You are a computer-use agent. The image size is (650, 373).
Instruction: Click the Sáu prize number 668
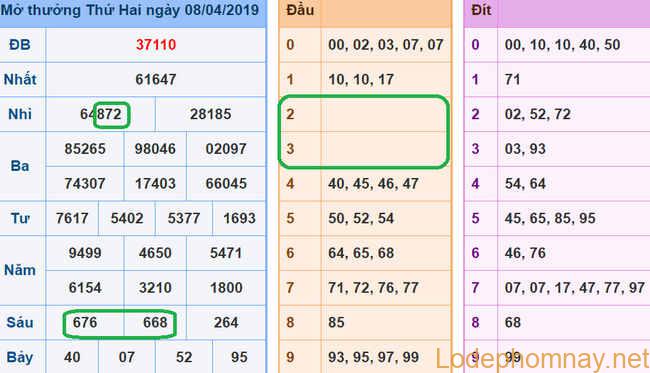(x=155, y=322)
